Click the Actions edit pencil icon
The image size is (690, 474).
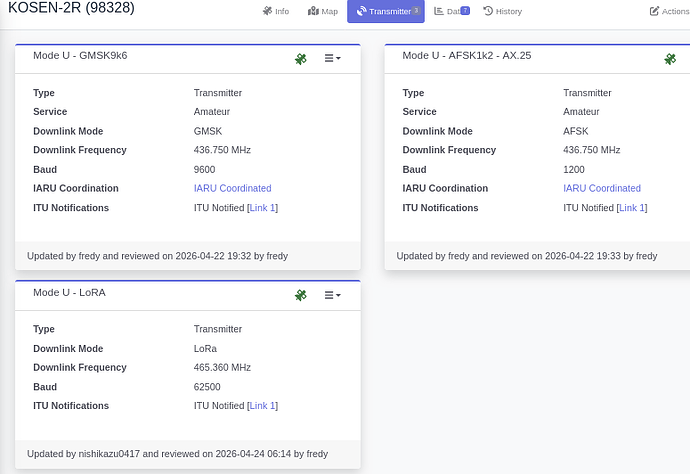coord(654,11)
